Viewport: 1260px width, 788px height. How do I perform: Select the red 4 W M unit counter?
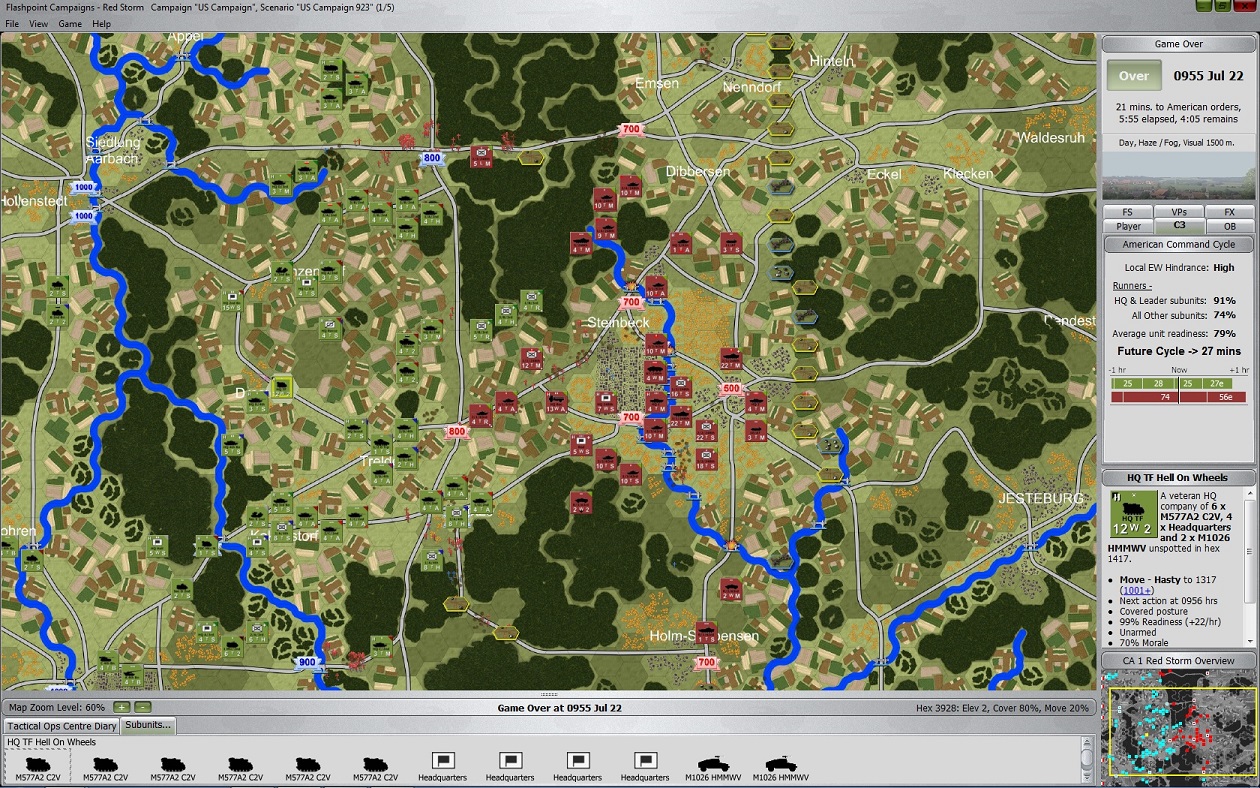(x=656, y=373)
